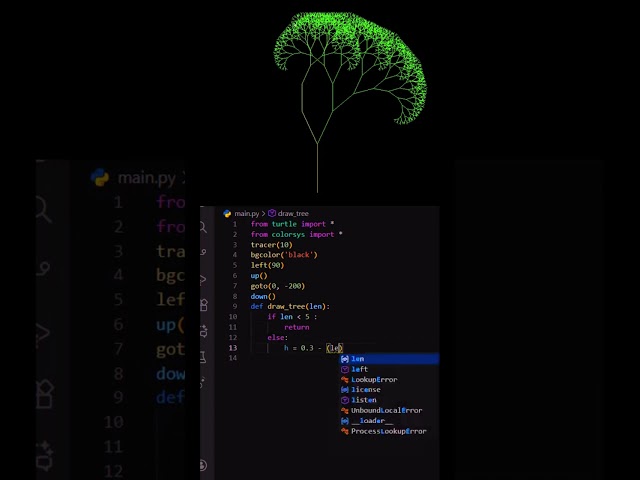Click the code line 'from colorsys import *'
The width and height of the screenshot is (640, 480).
click(x=296, y=234)
